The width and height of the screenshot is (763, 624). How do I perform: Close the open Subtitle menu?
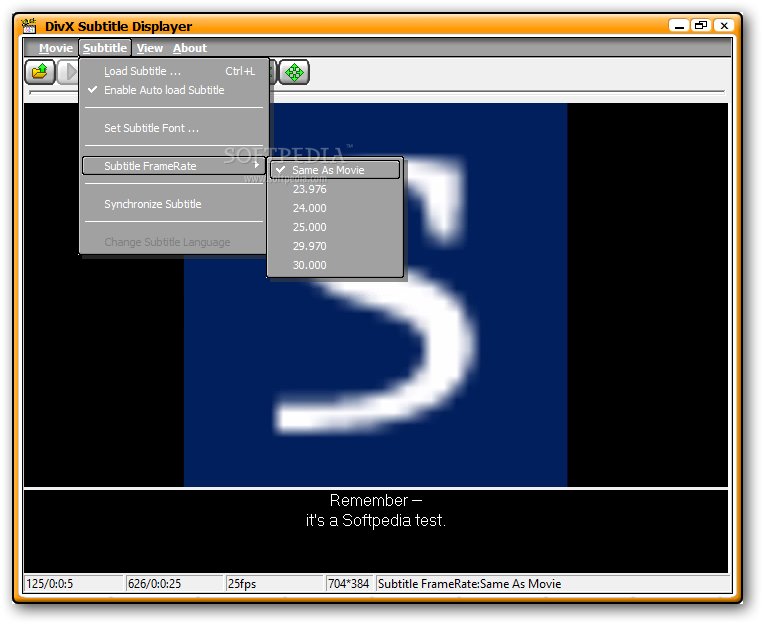pos(105,48)
